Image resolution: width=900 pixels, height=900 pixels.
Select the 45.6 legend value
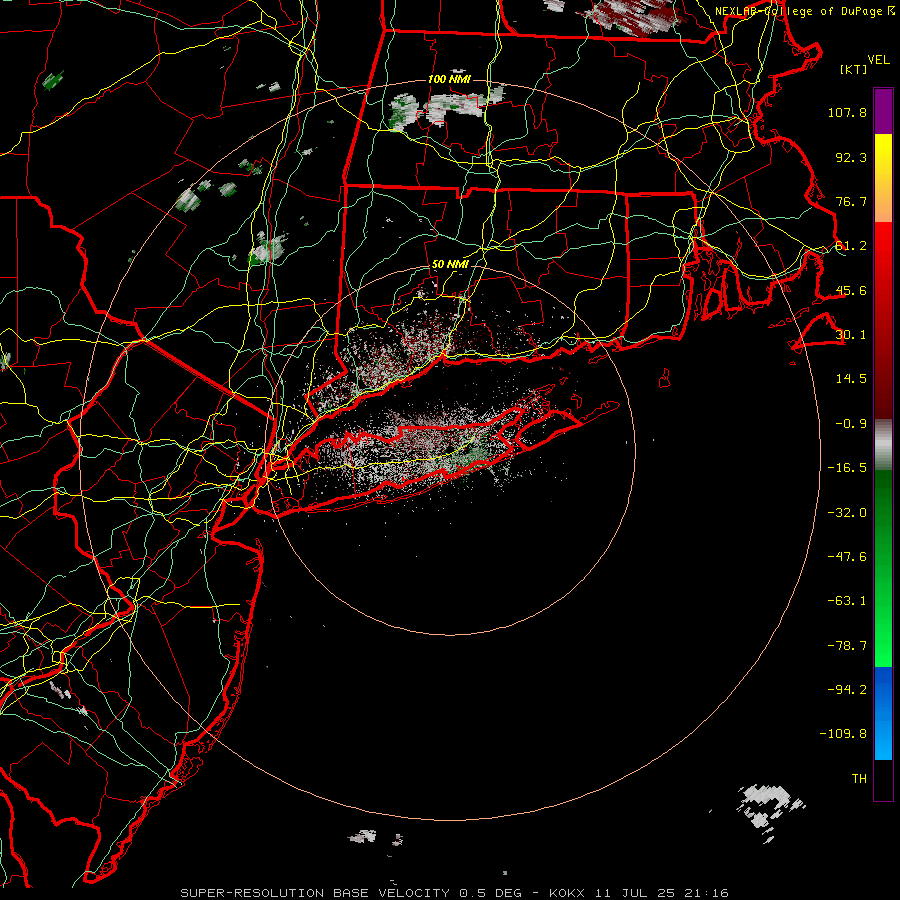(851, 290)
